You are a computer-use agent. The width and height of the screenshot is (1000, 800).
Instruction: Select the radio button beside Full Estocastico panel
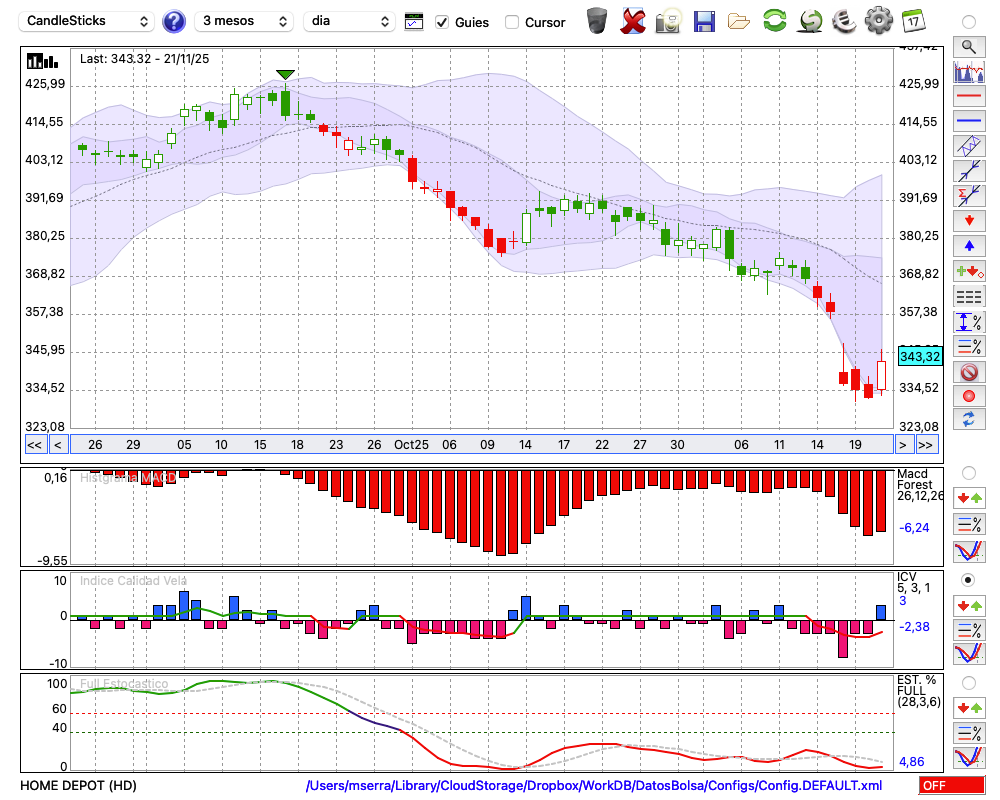coord(968,682)
